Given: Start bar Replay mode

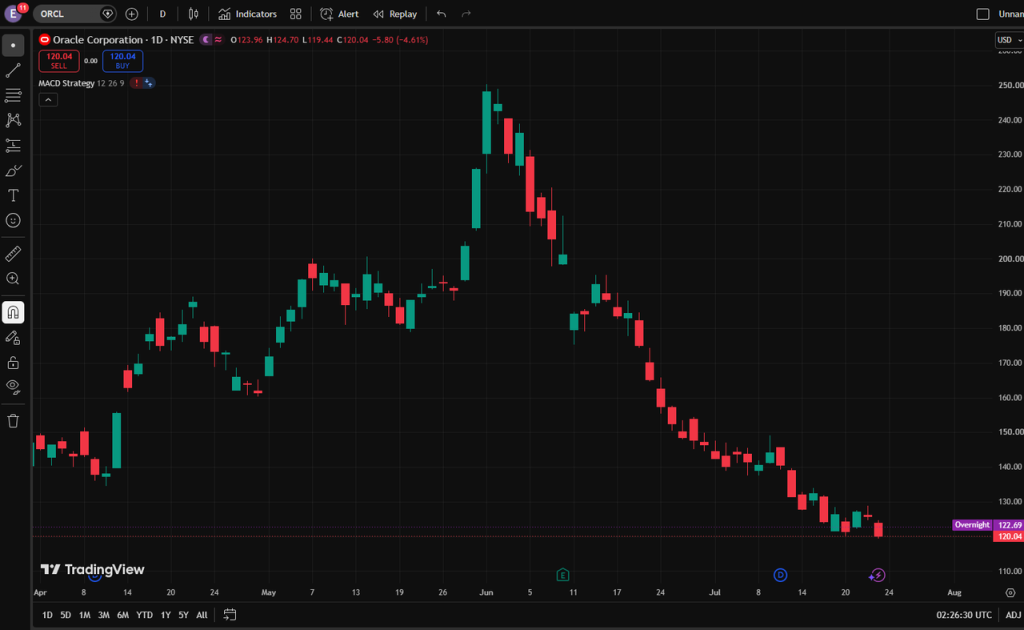Looking at the screenshot, I should (x=395, y=14).
